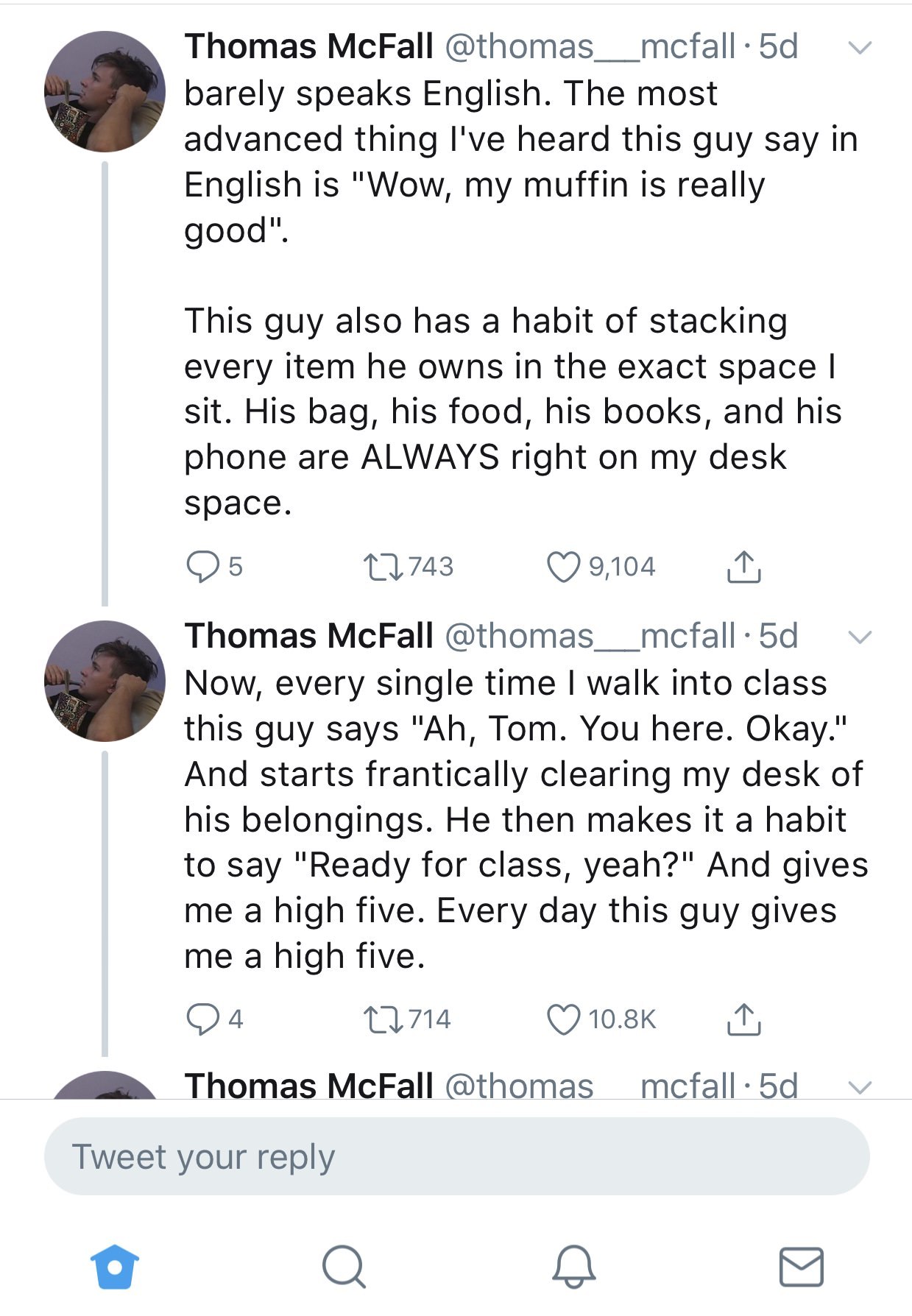Image resolution: width=912 pixels, height=1316 pixels.
Task: Share the first tweet about stacking items
Action: tap(743, 567)
